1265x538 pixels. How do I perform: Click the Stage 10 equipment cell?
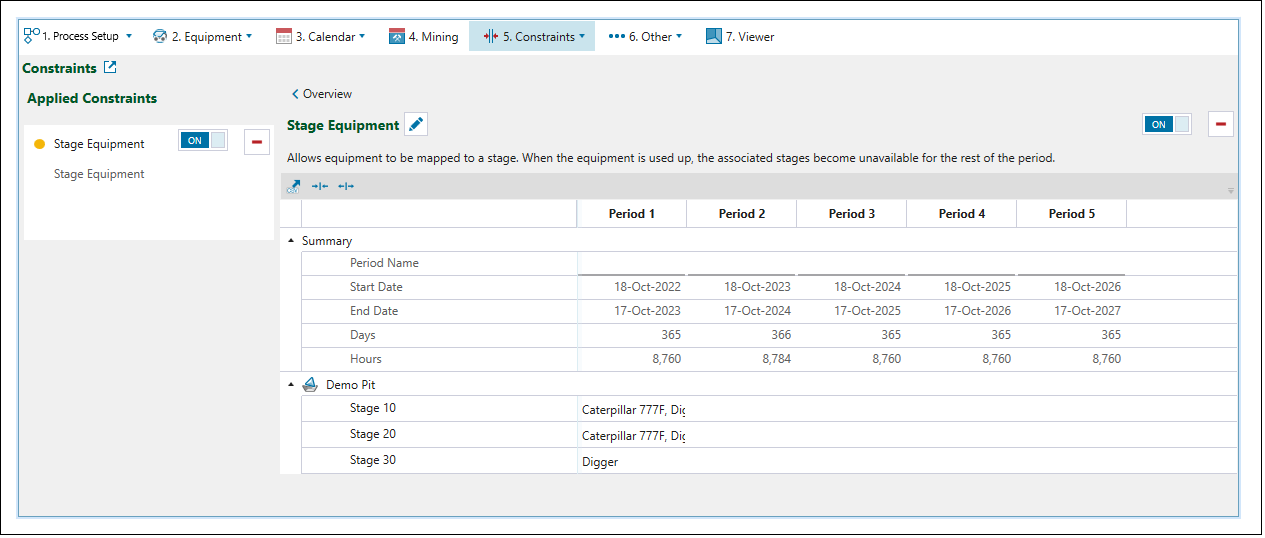point(632,409)
